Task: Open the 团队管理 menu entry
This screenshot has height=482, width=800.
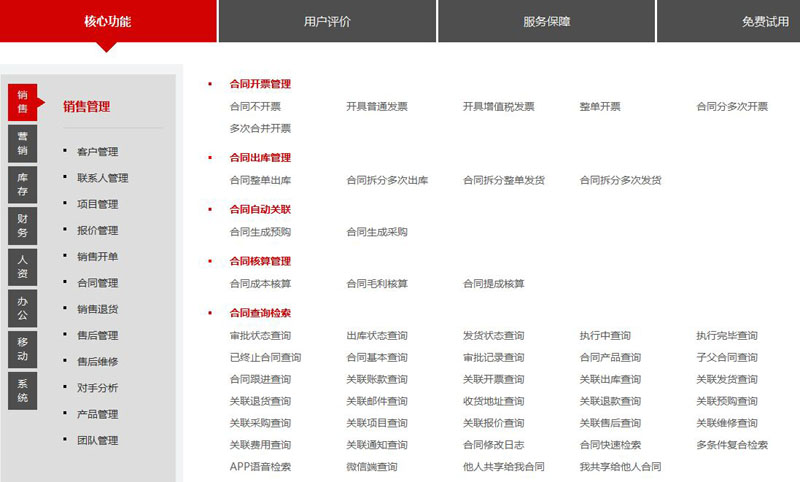Action: 97,440
